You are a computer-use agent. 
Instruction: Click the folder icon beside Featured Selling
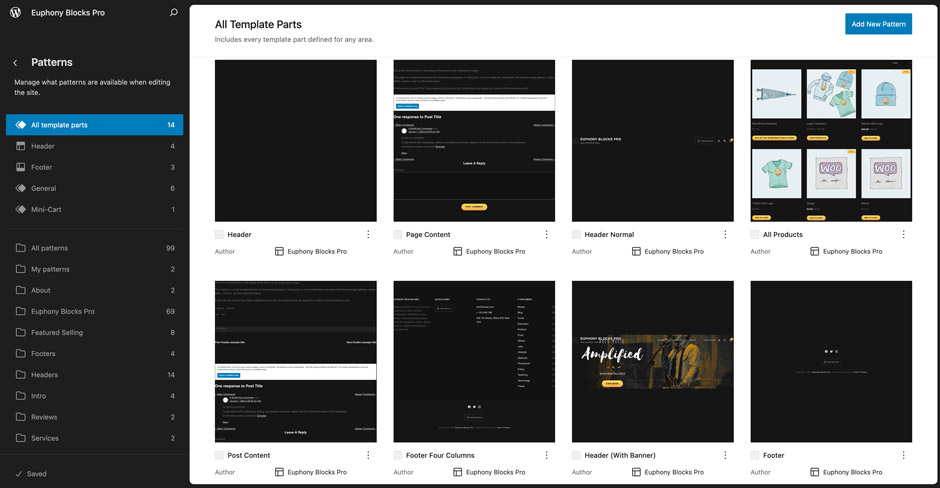[21, 333]
